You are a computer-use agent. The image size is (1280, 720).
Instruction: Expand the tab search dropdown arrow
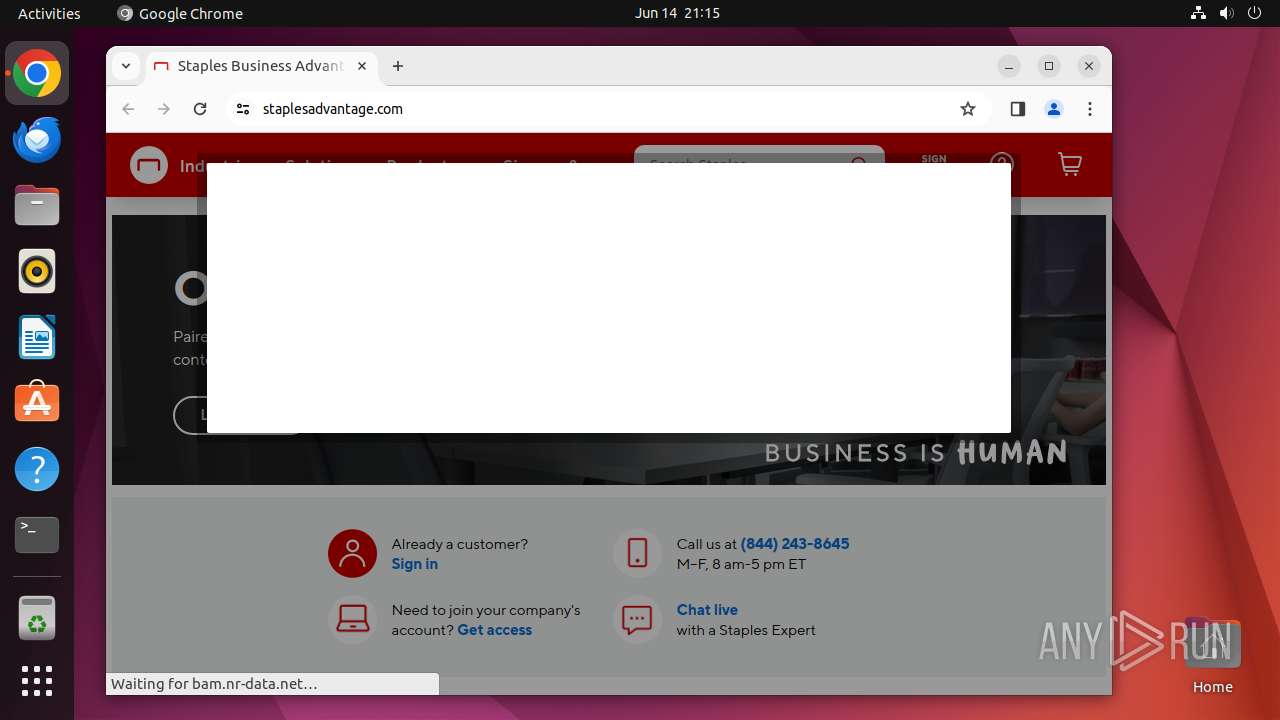pos(125,66)
